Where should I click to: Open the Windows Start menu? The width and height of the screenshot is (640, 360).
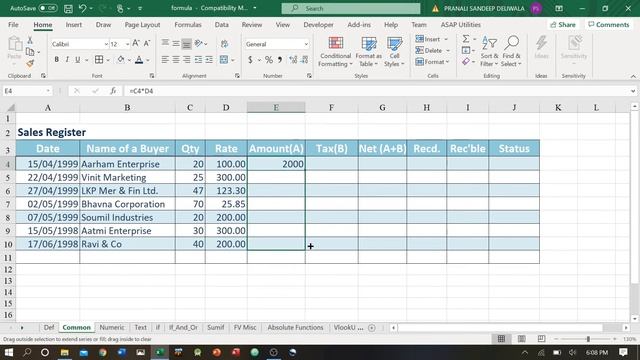click(x=8, y=352)
